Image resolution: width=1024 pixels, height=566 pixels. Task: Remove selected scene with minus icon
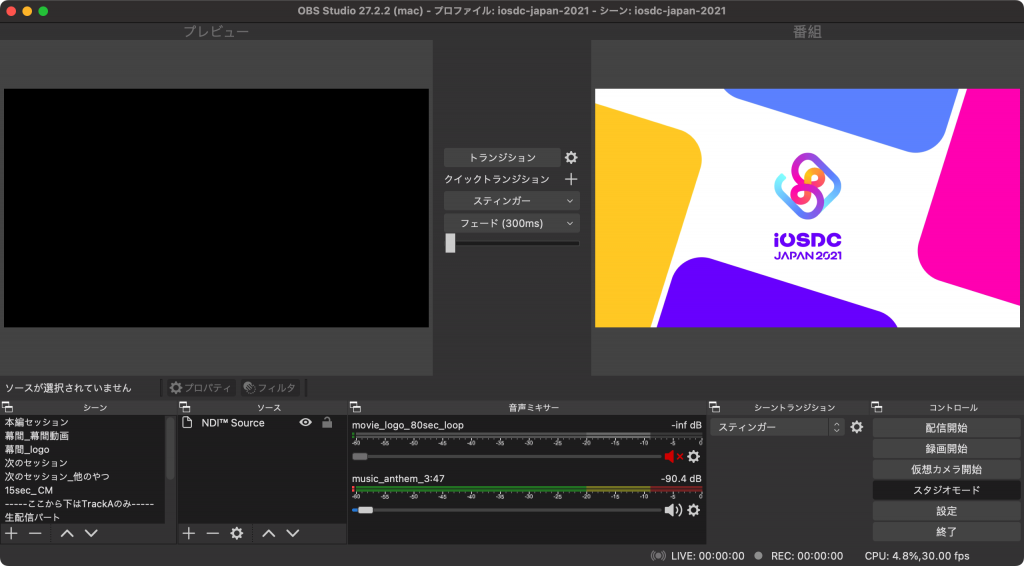pyautogui.click(x=35, y=533)
